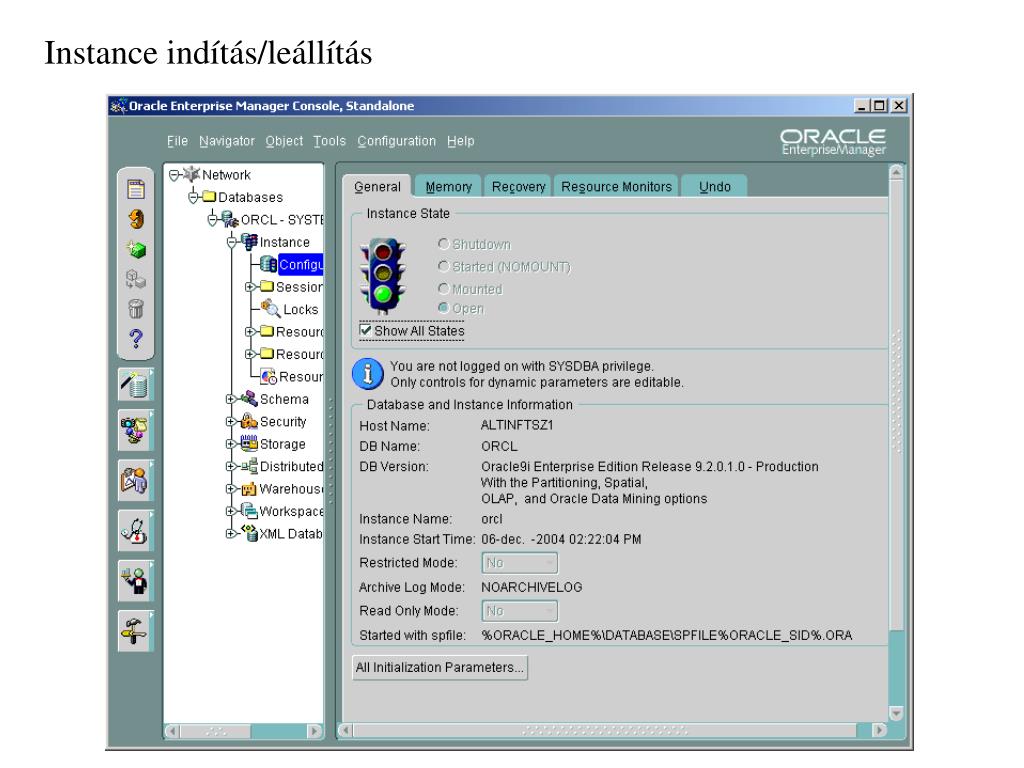The width and height of the screenshot is (1024, 768).
Task: Expand the Schema tree node
Action: 231,399
